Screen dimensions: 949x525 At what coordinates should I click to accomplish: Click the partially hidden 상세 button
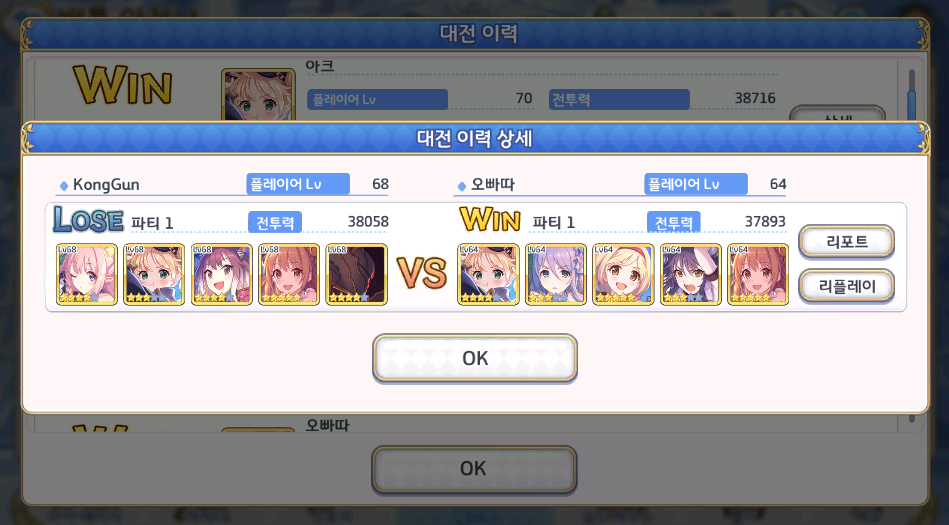click(x=838, y=114)
